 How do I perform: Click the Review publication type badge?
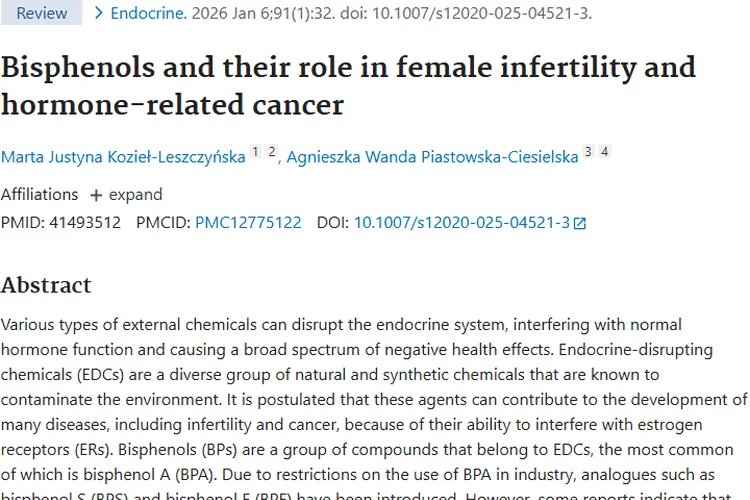41,13
